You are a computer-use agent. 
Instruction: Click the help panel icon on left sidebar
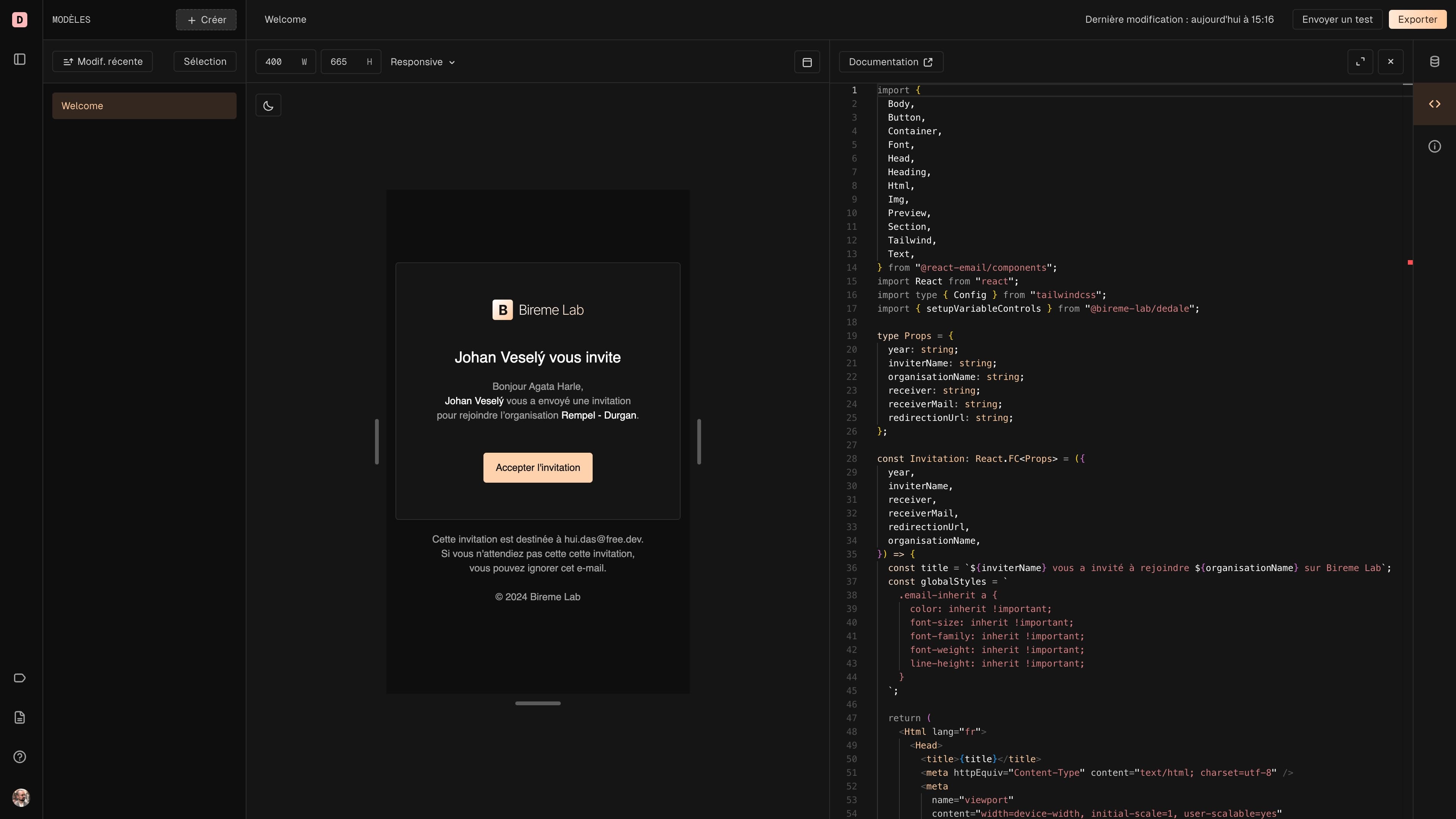(x=20, y=757)
